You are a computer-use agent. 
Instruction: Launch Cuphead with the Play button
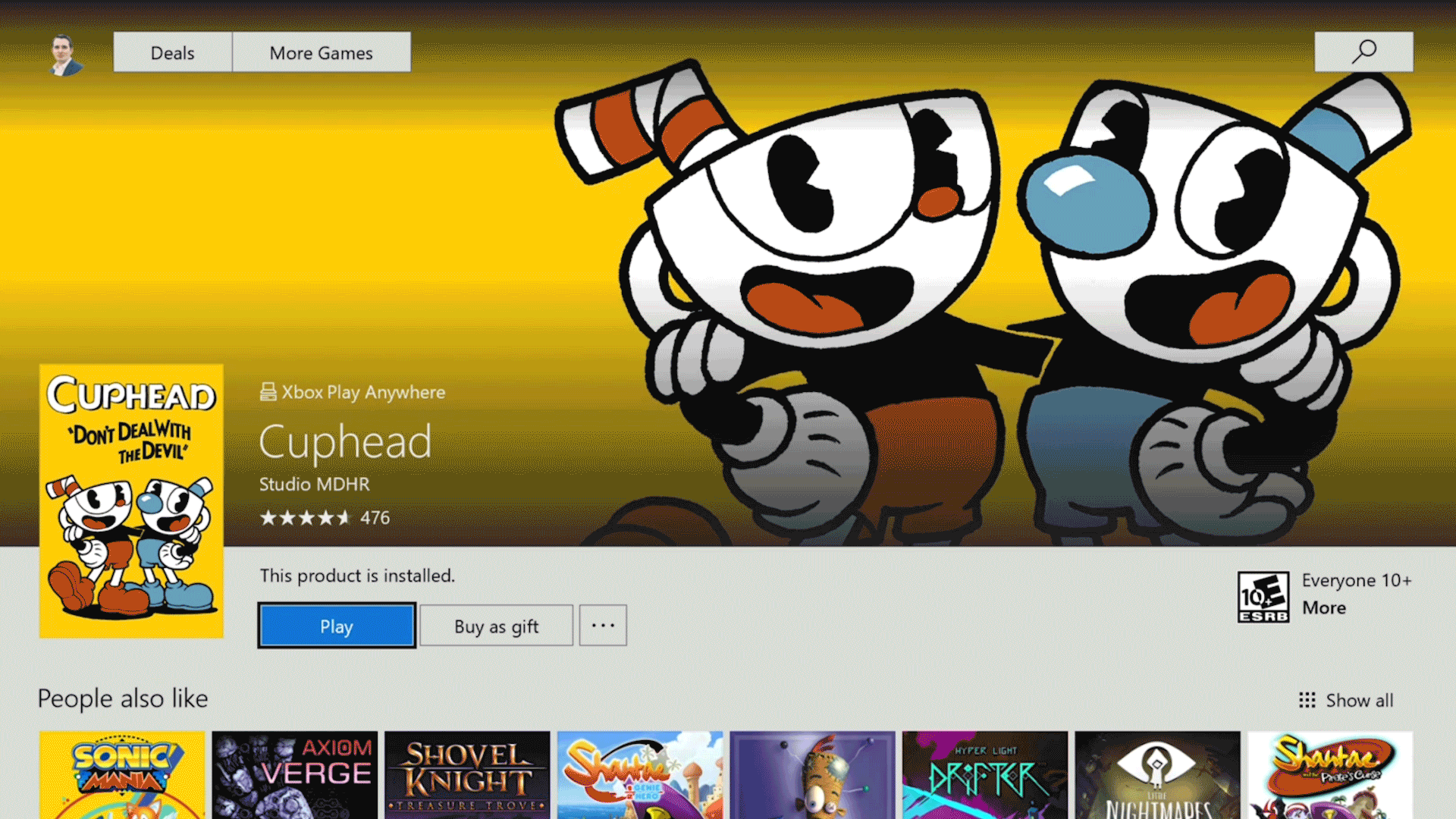(x=337, y=626)
